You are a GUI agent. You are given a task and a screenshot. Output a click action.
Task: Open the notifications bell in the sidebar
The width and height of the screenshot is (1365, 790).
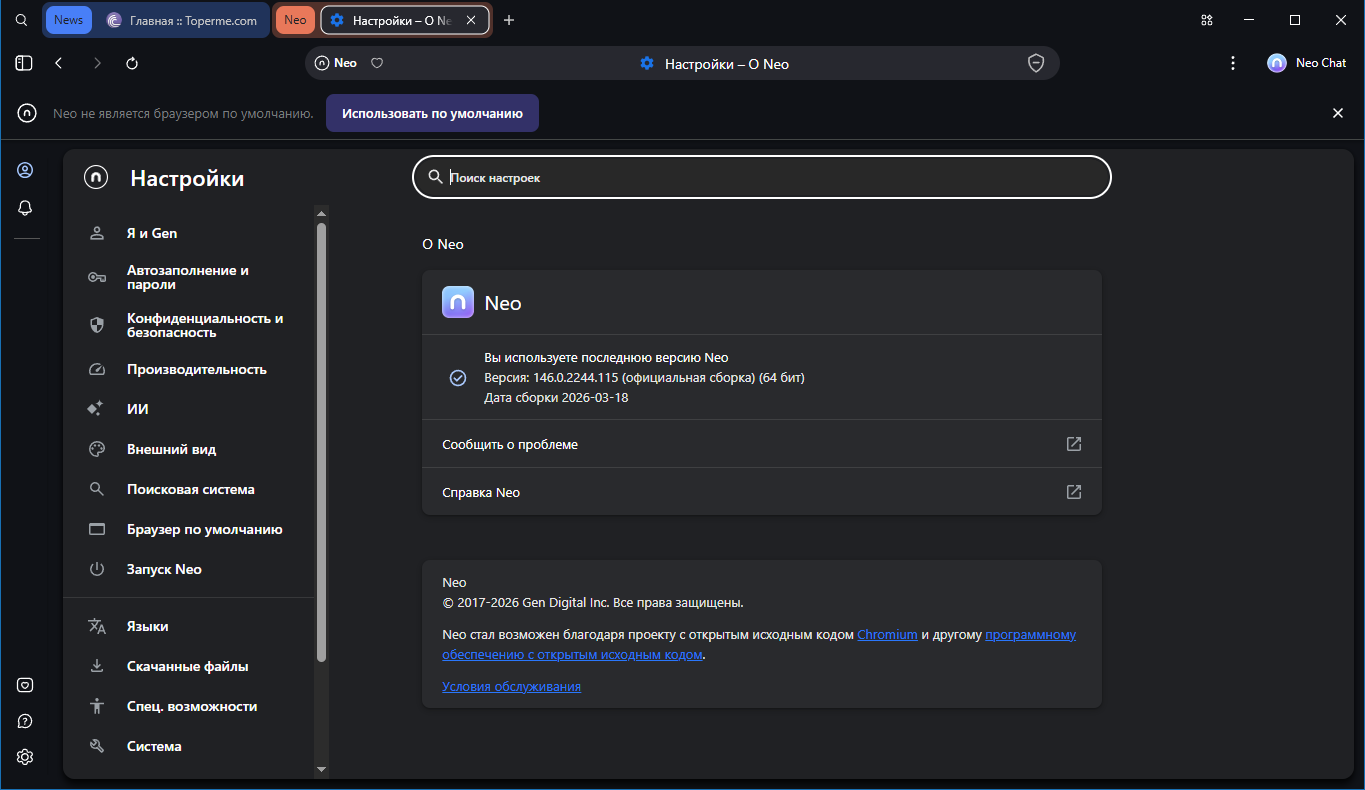tap(25, 208)
